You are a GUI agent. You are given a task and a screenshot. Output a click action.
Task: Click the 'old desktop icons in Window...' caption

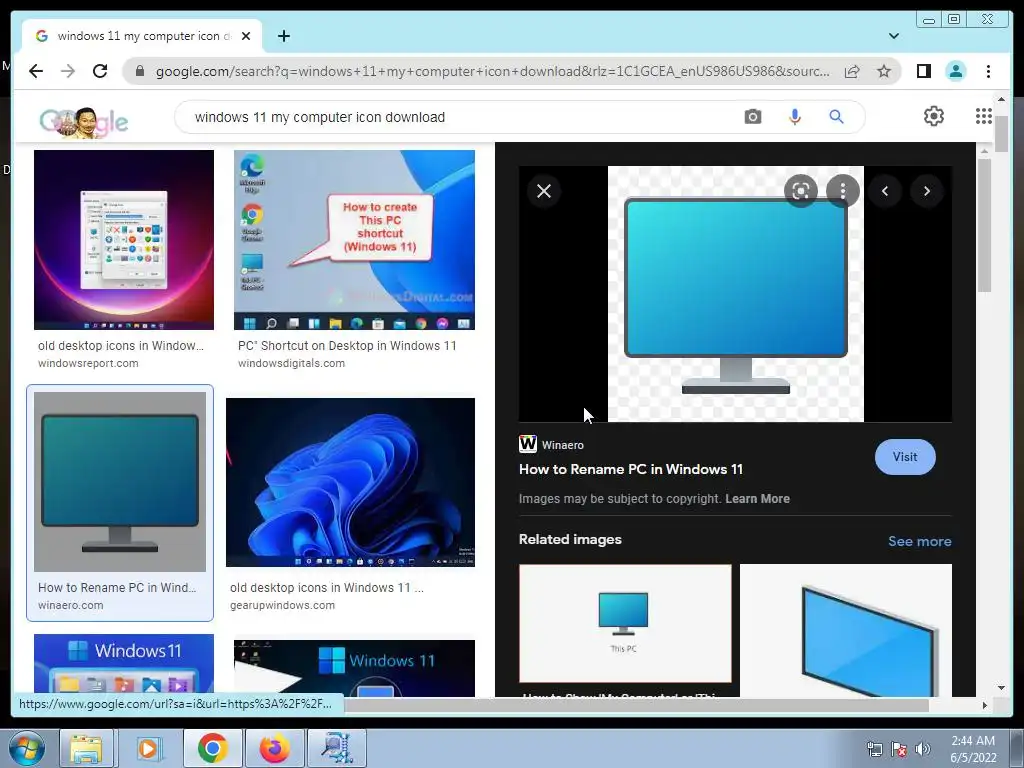pyautogui.click(x=121, y=346)
